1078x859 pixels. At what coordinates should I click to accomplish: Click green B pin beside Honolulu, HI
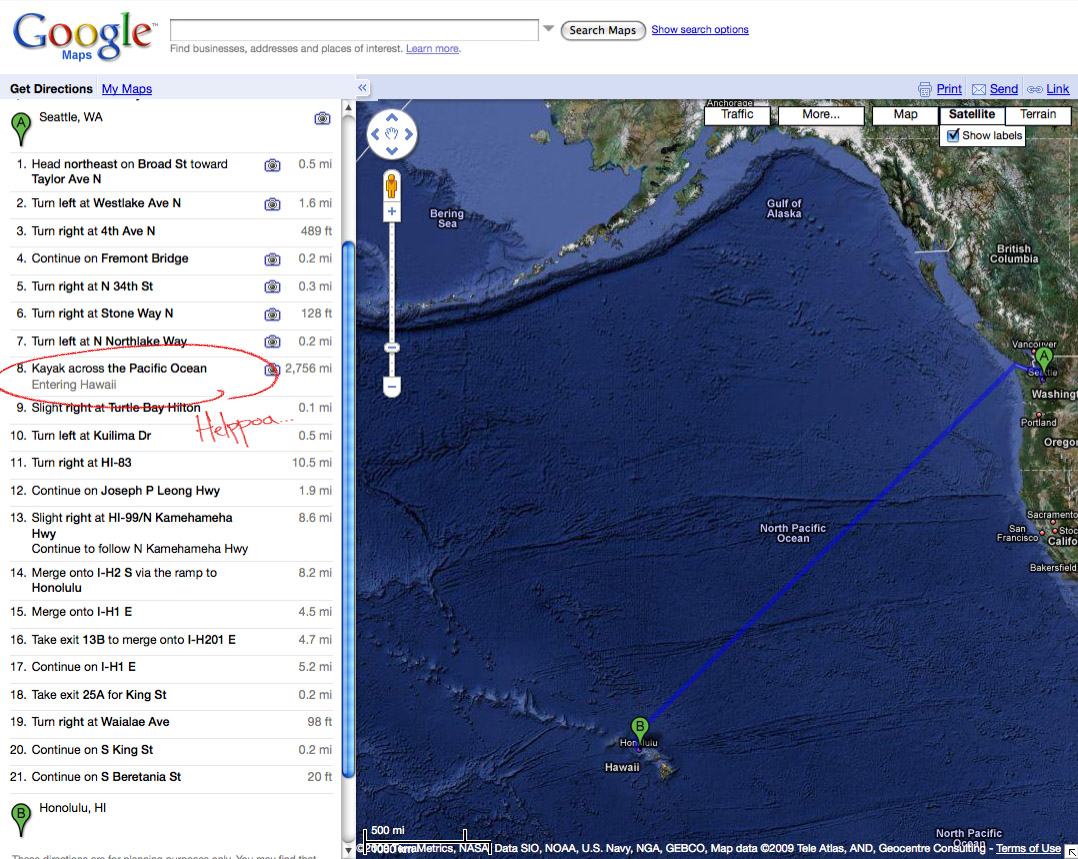[x=21, y=819]
